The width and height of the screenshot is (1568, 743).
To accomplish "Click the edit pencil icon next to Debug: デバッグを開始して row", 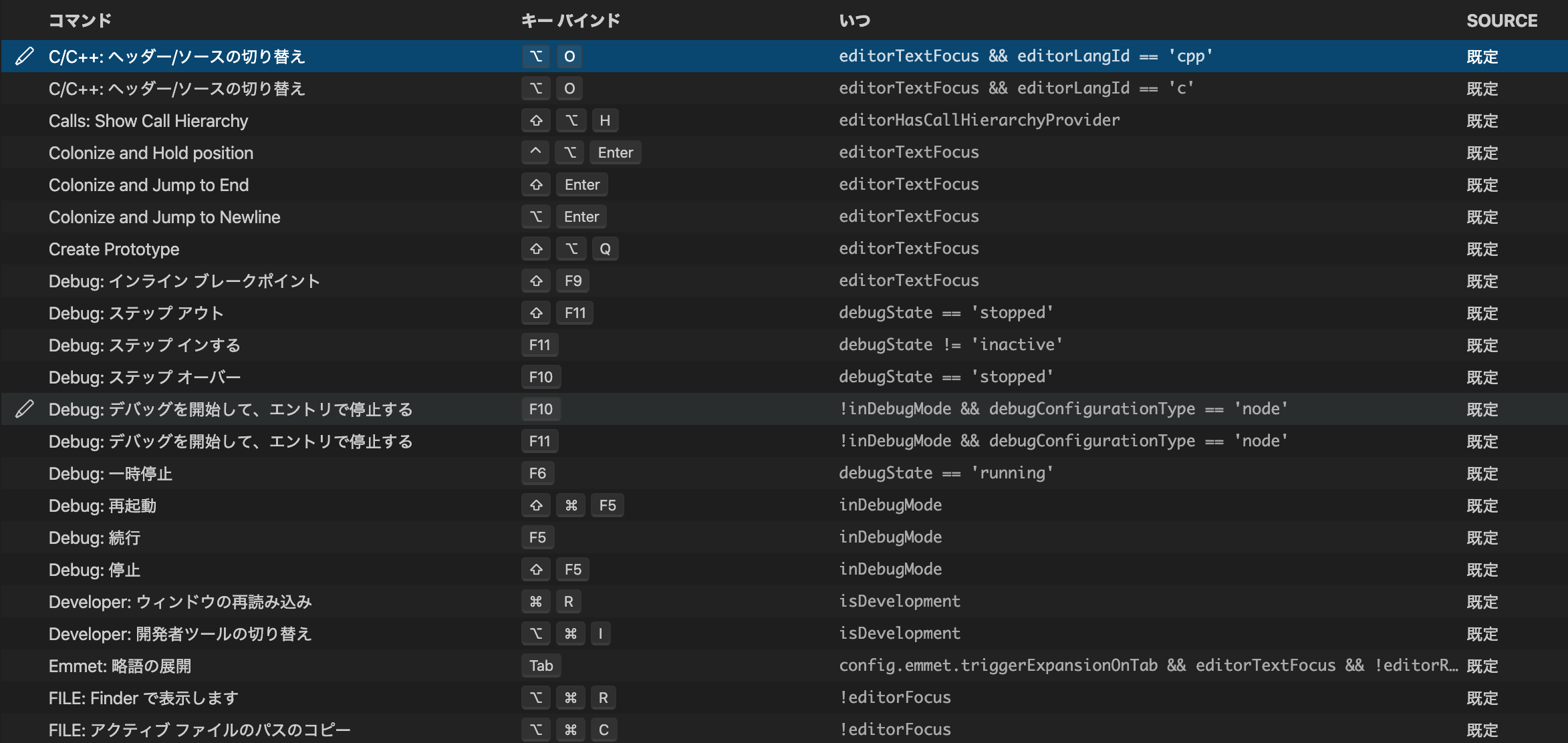I will coord(25,409).
